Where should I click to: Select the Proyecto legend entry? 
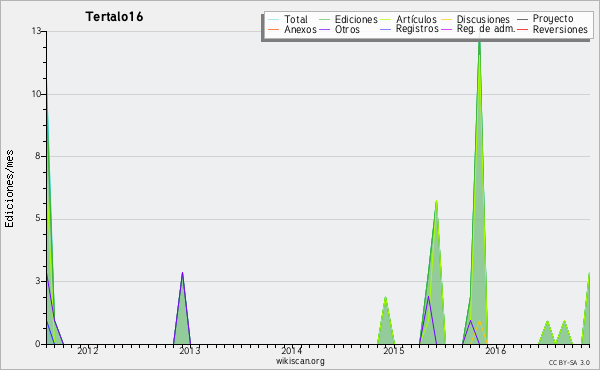[545, 19]
